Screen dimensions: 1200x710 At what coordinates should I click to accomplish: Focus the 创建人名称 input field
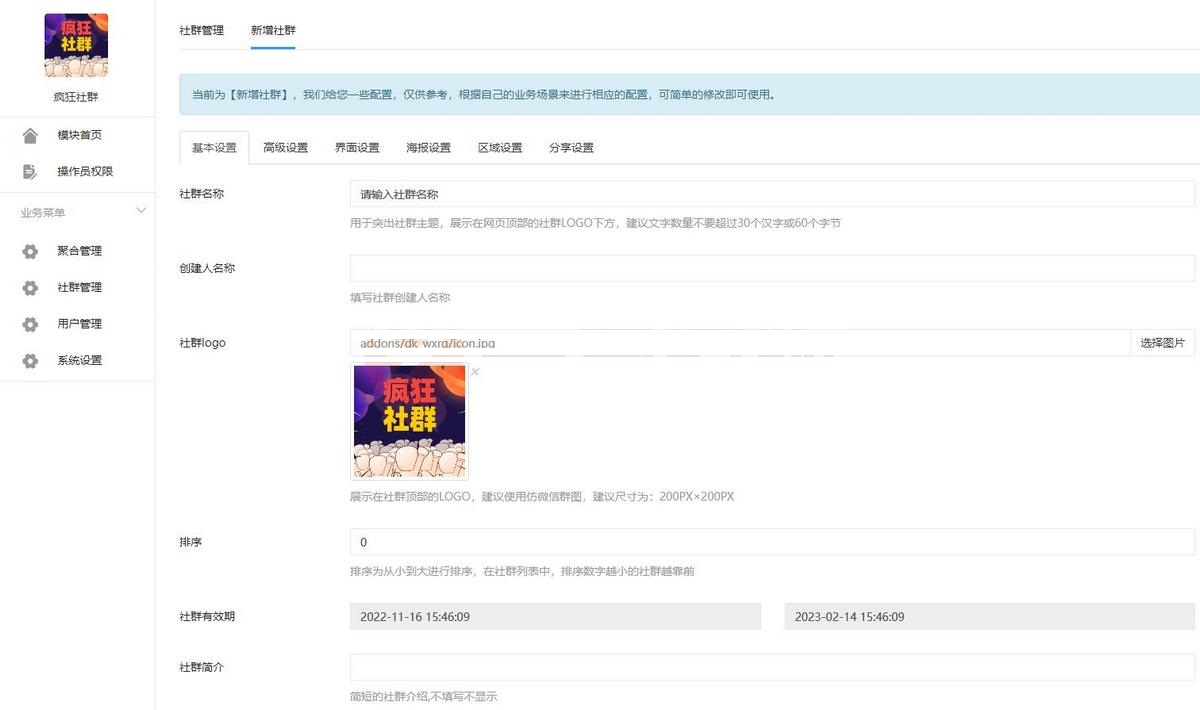[772, 268]
